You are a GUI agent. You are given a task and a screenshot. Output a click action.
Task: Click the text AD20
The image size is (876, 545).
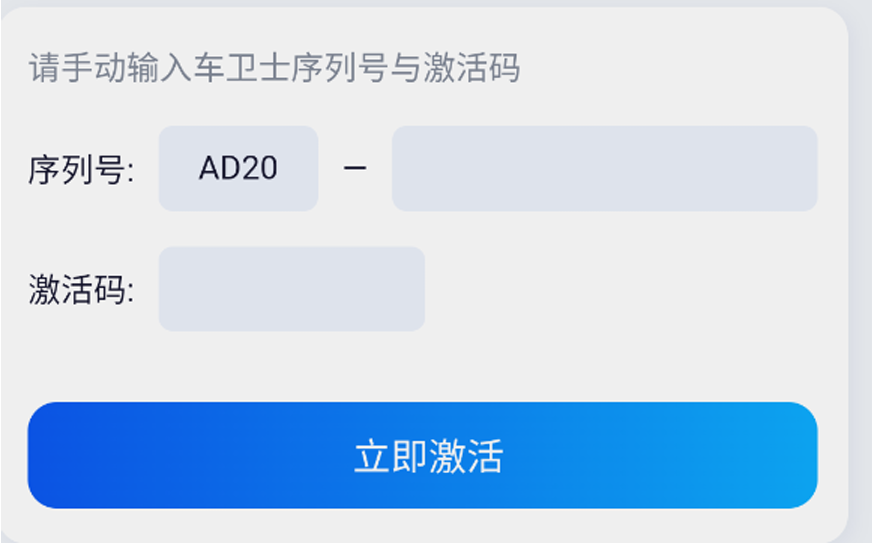pos(238,168)
